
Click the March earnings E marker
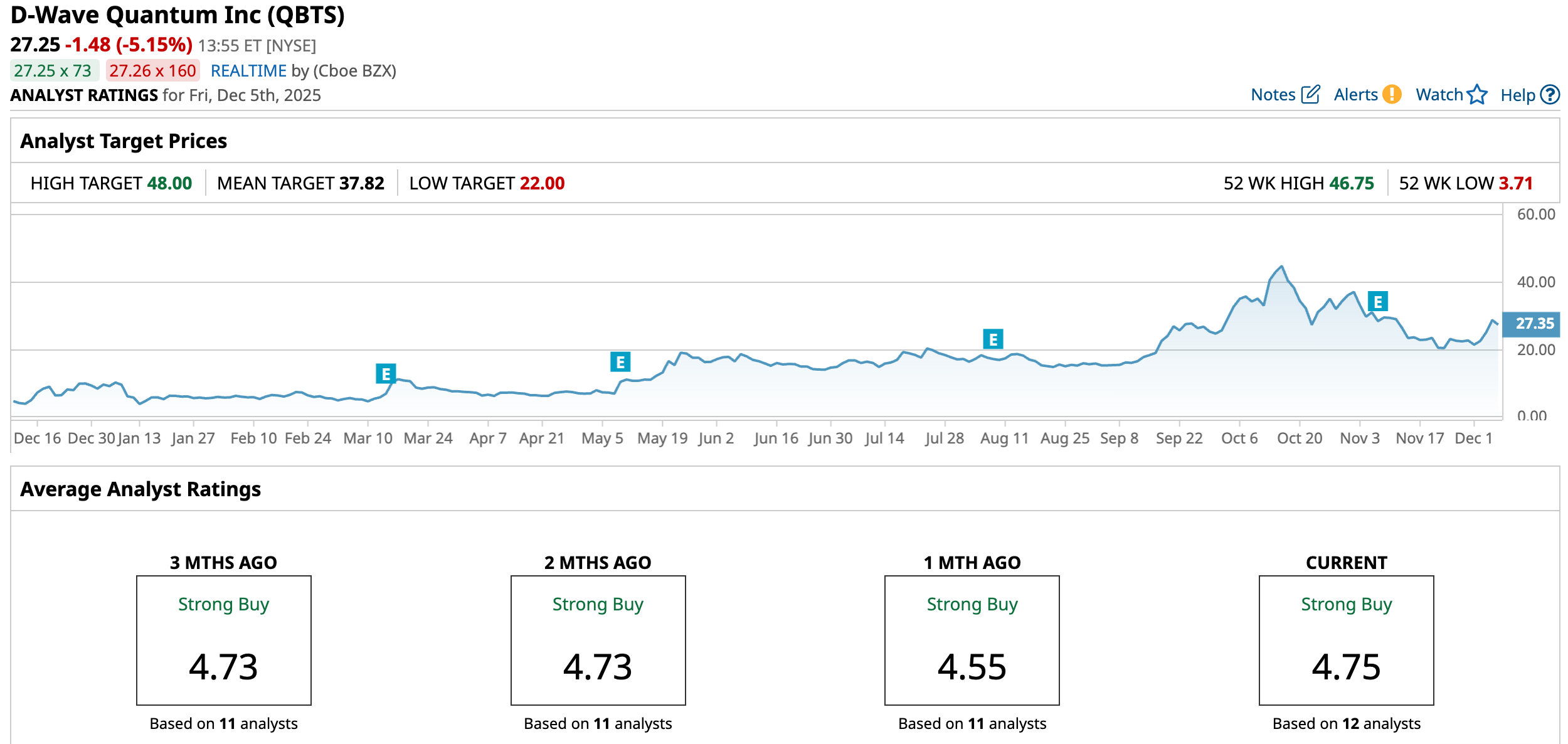[x=386, y=374]
